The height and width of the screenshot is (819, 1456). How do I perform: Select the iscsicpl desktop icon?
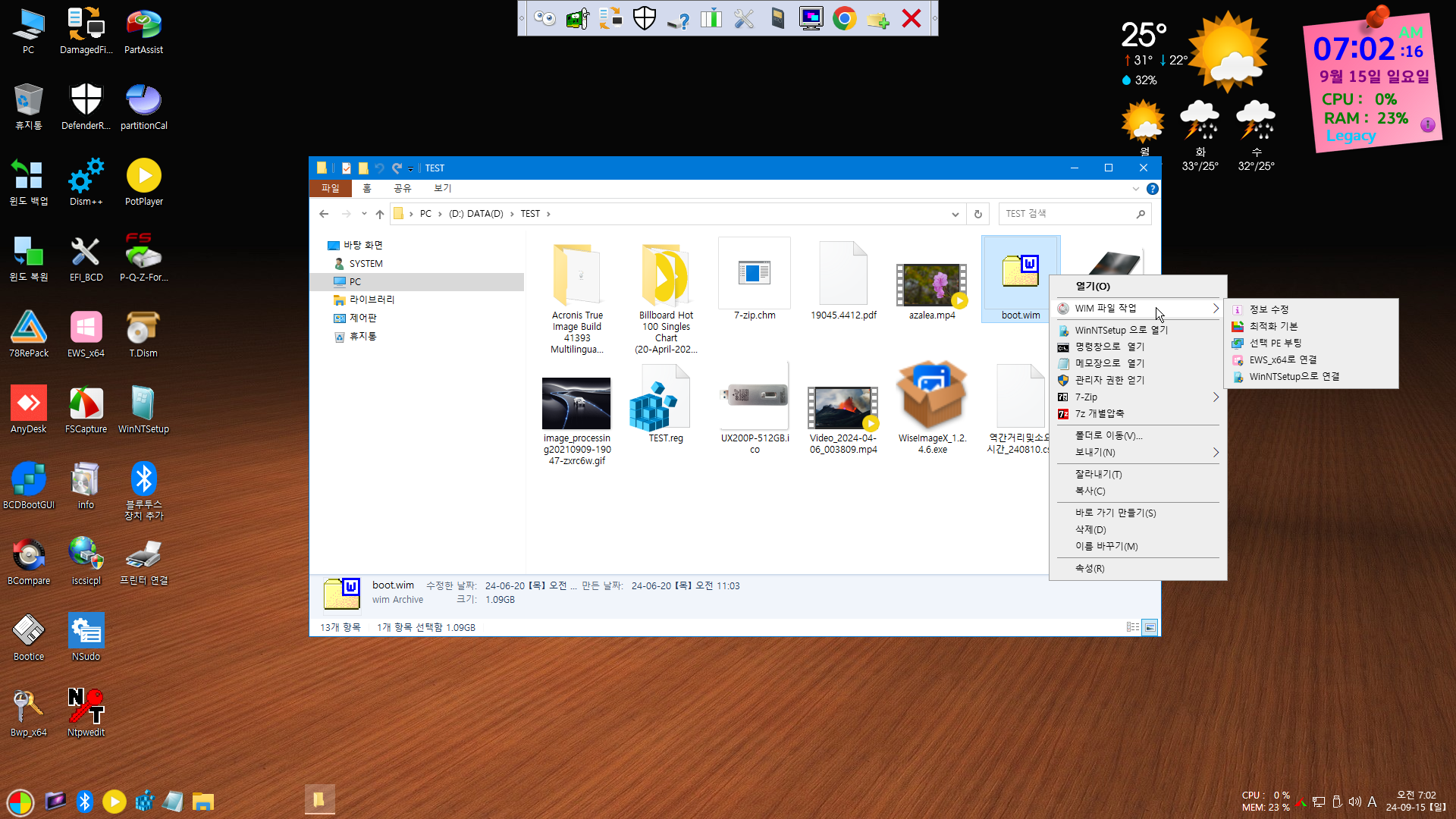coord(86,562)
